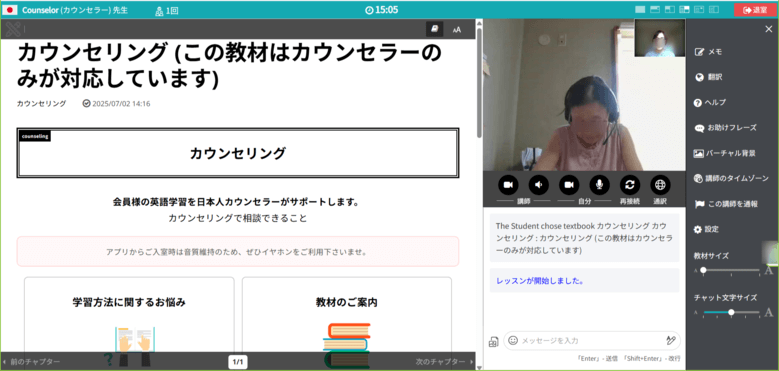Viewport: 779px width, 371px height.
Task: Click the attachment icon left of chat box
Action: 493,342
